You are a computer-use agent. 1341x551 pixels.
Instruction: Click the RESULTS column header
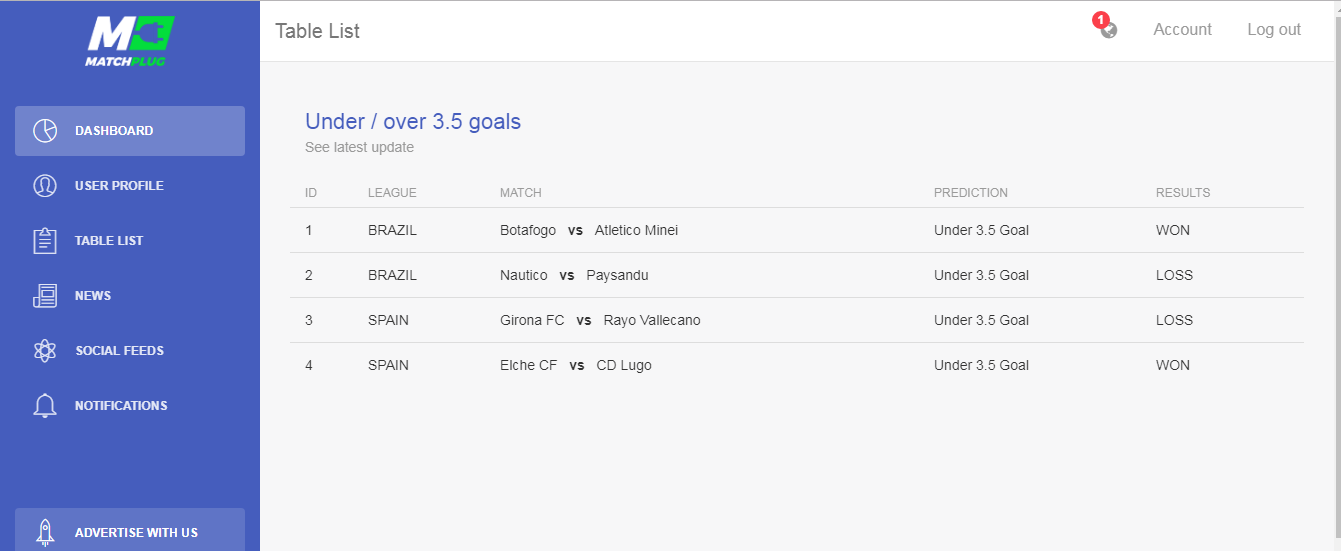point(1183,193)
